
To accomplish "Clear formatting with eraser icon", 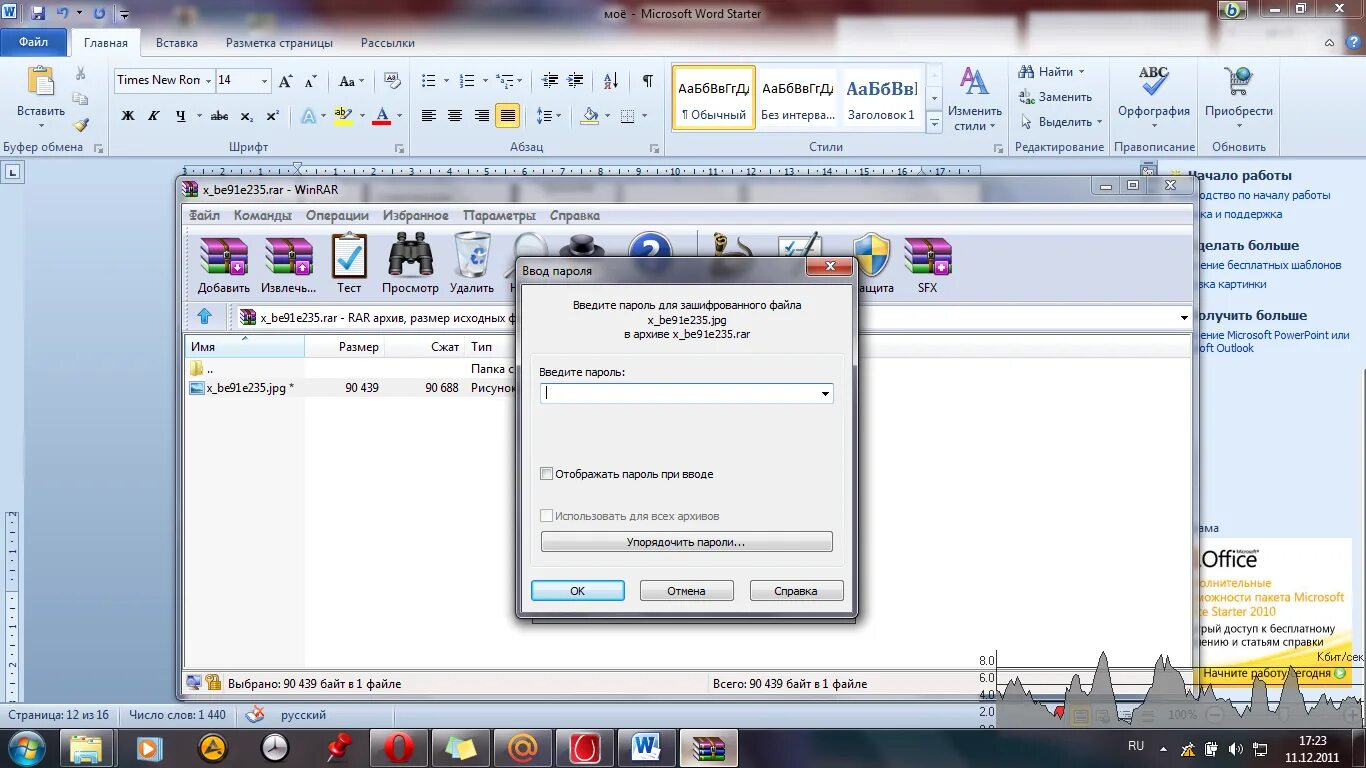I will 392,81.
